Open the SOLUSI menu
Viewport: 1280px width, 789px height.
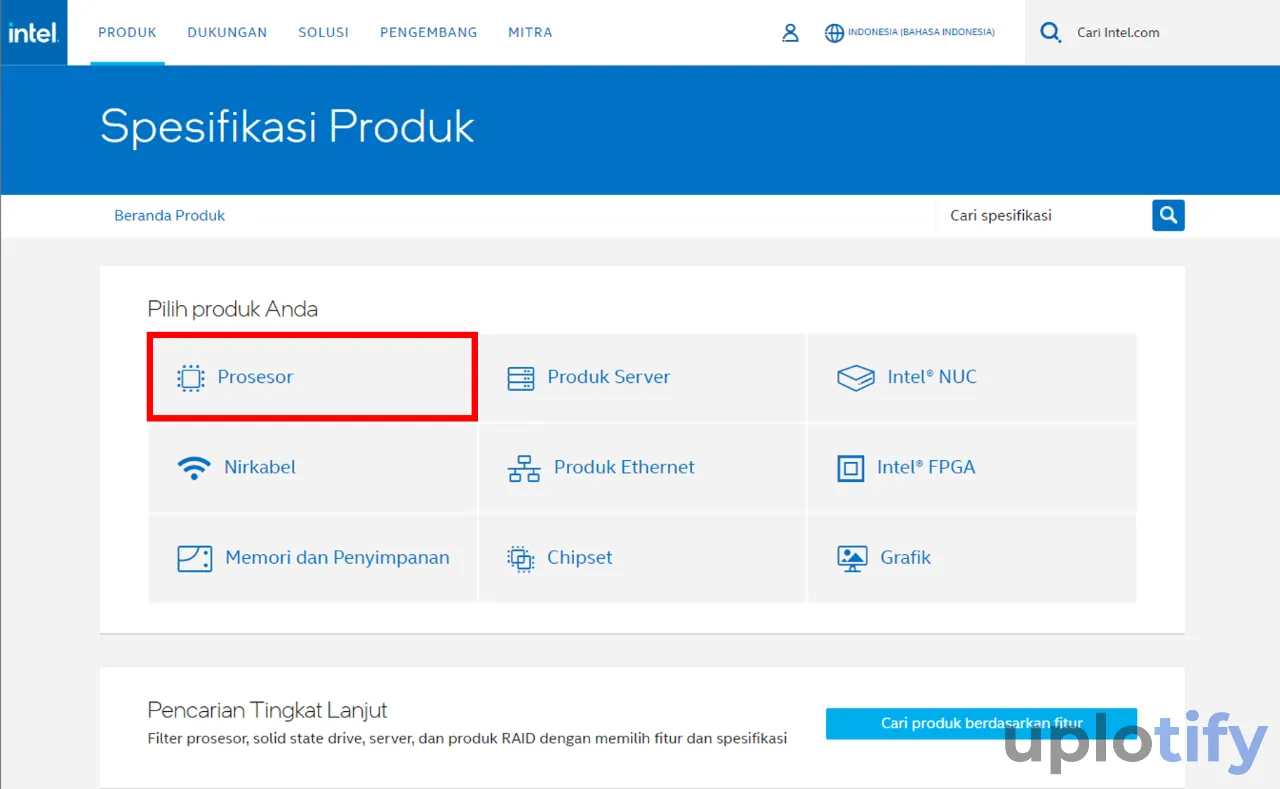click(x=323, y=32)
